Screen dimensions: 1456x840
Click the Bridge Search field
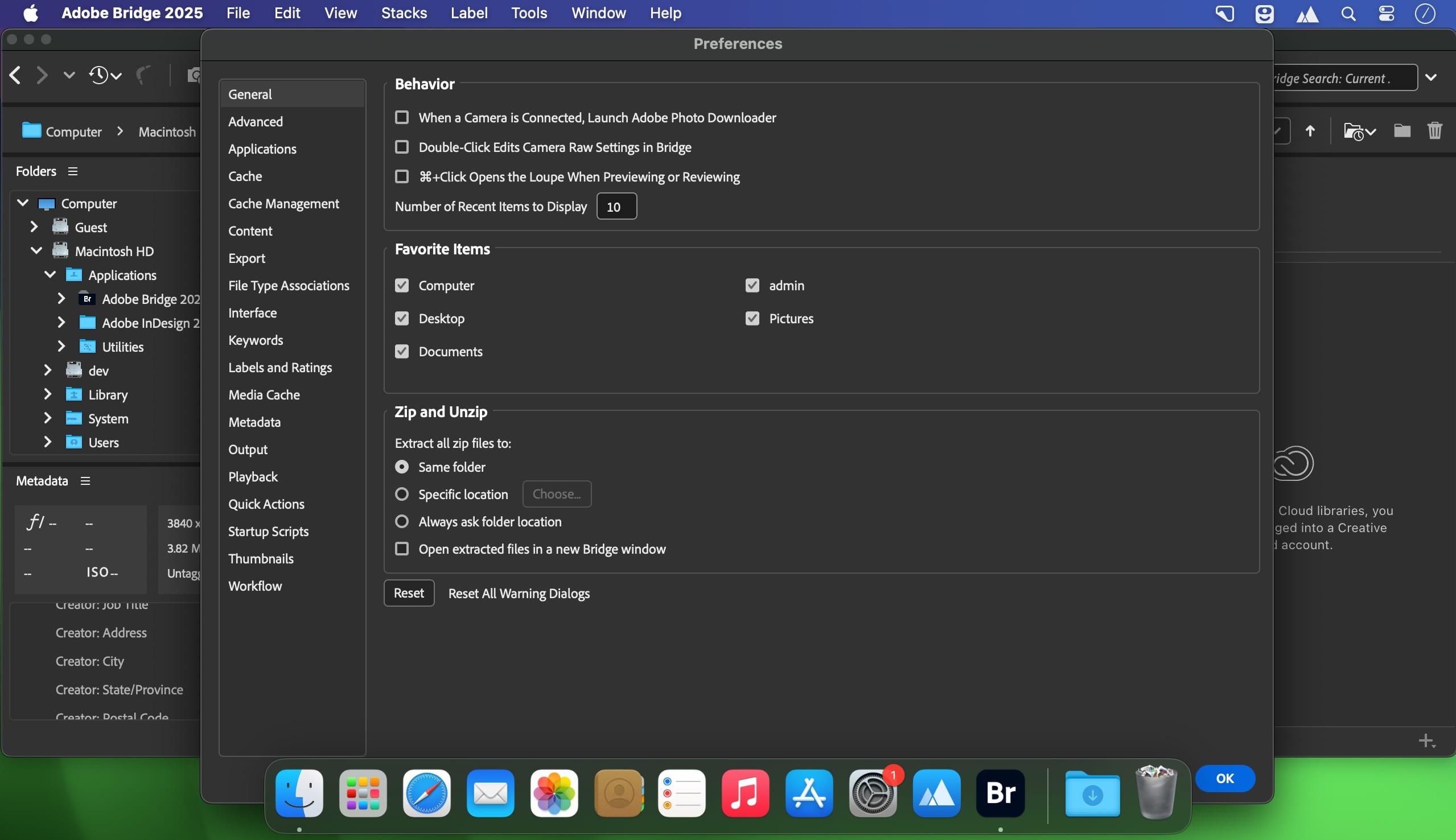tap(1345, 78)
